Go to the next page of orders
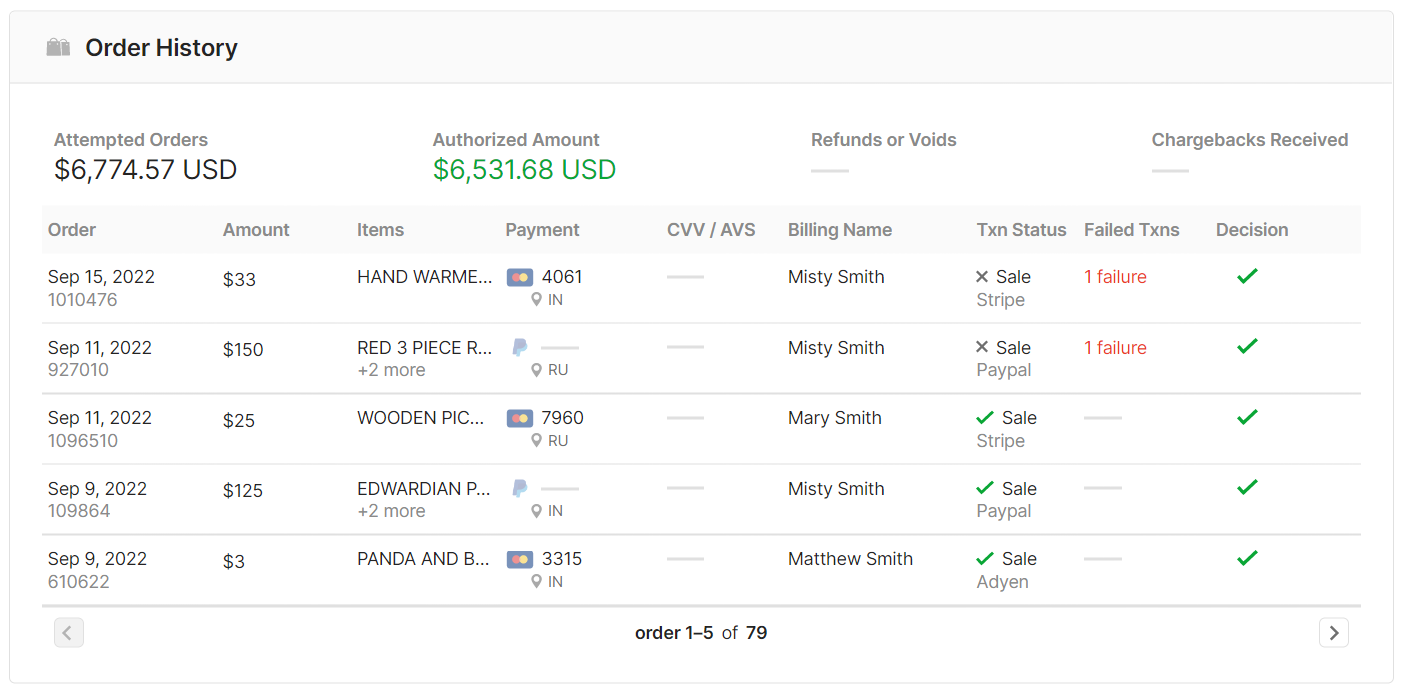This screenshot has width=1406, height=693. coord(1334,633)
